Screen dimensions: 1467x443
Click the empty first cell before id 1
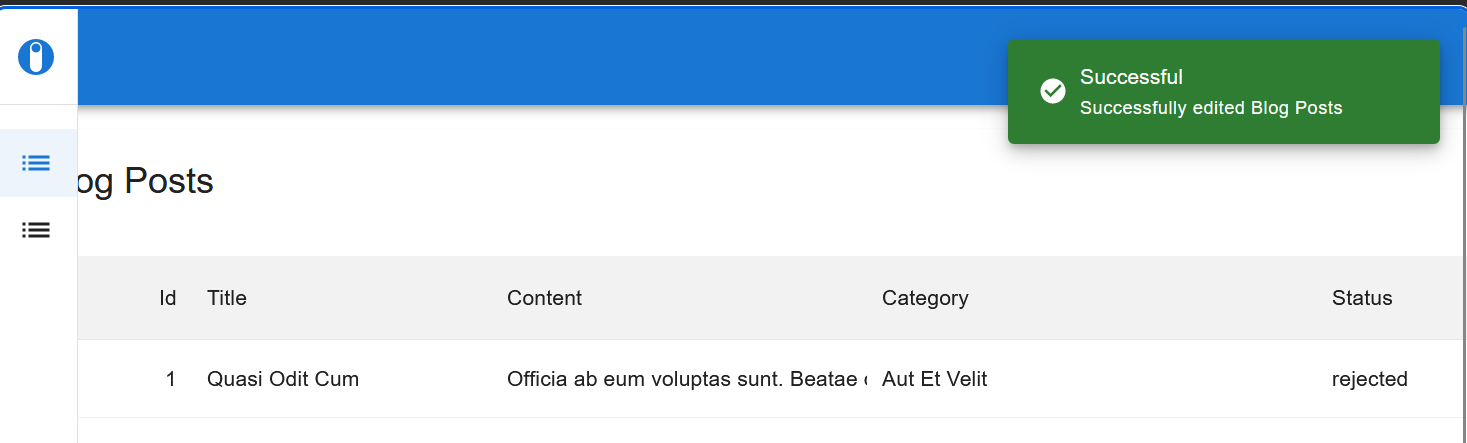pos(113,379)
